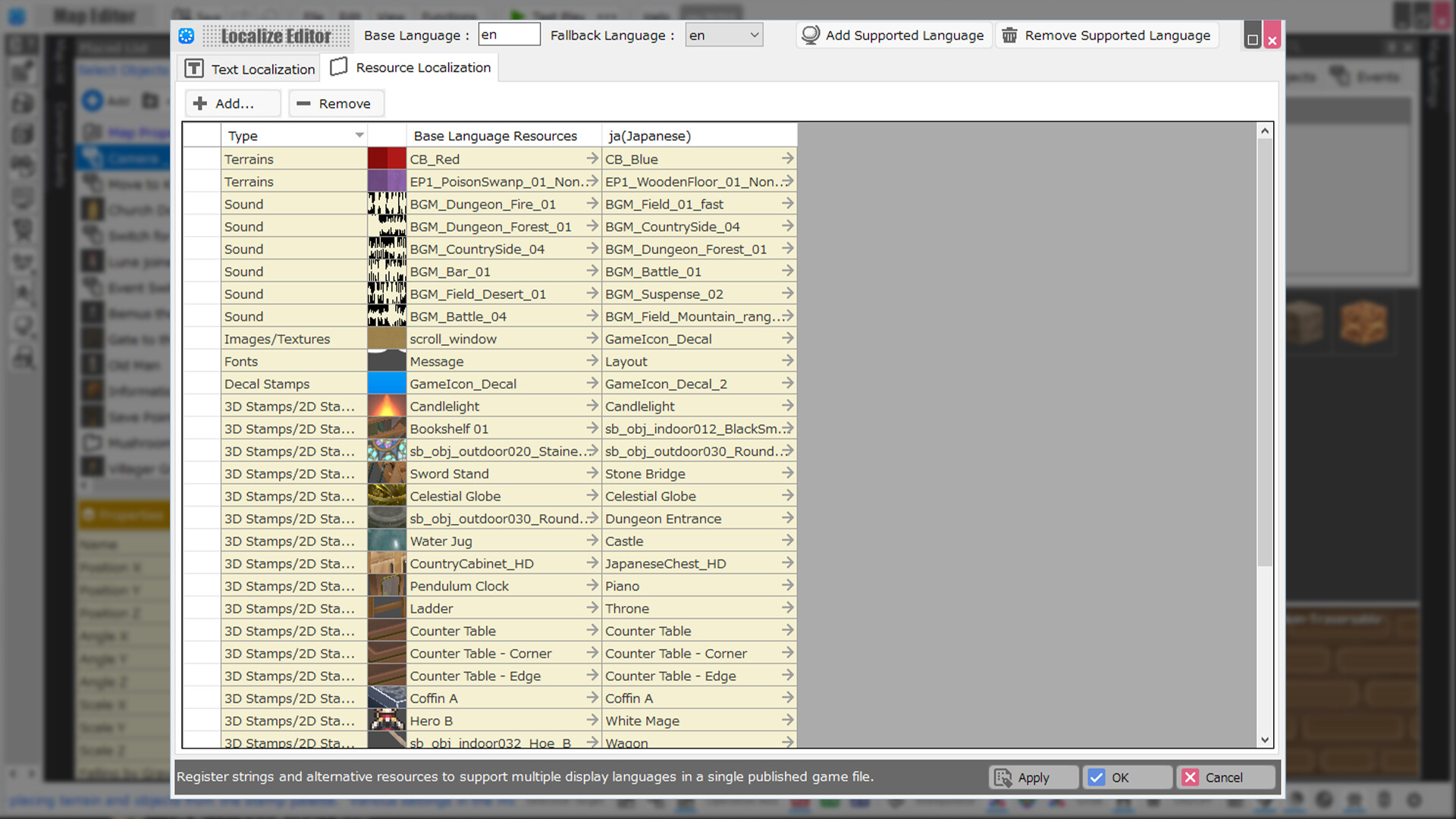Viewport: 1456px width, 819px height.
Task: Click the magnifier icon on Add Supported Language
Action: (x=811, y=35)
